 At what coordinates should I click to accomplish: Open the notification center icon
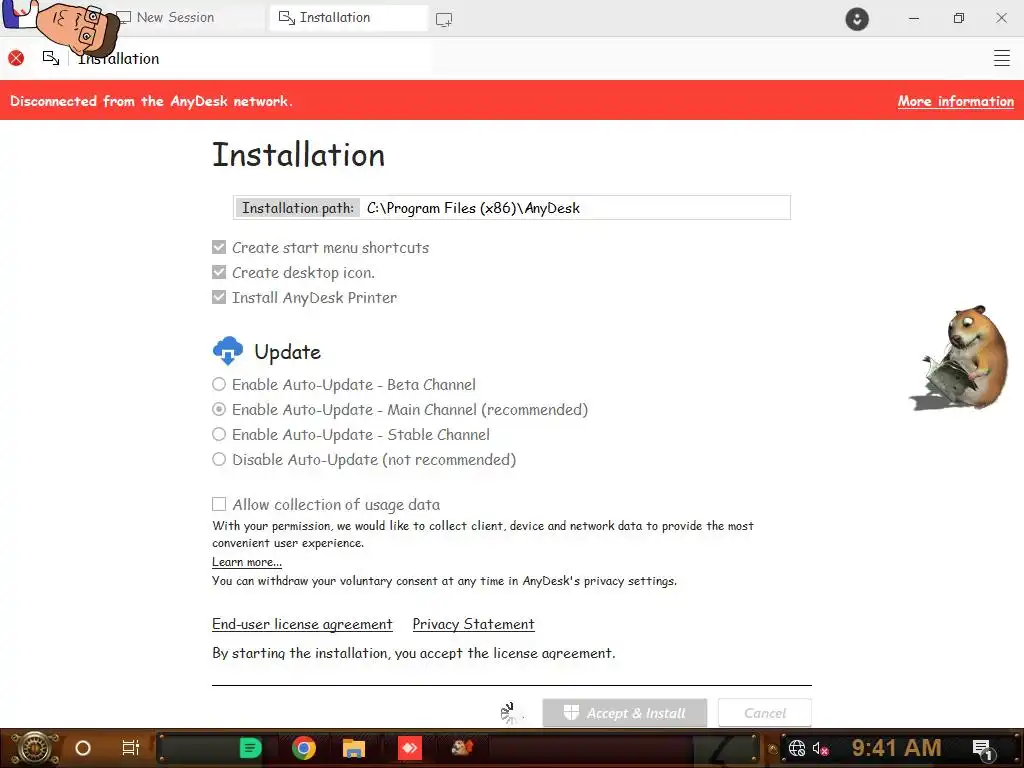click(982, 749)
